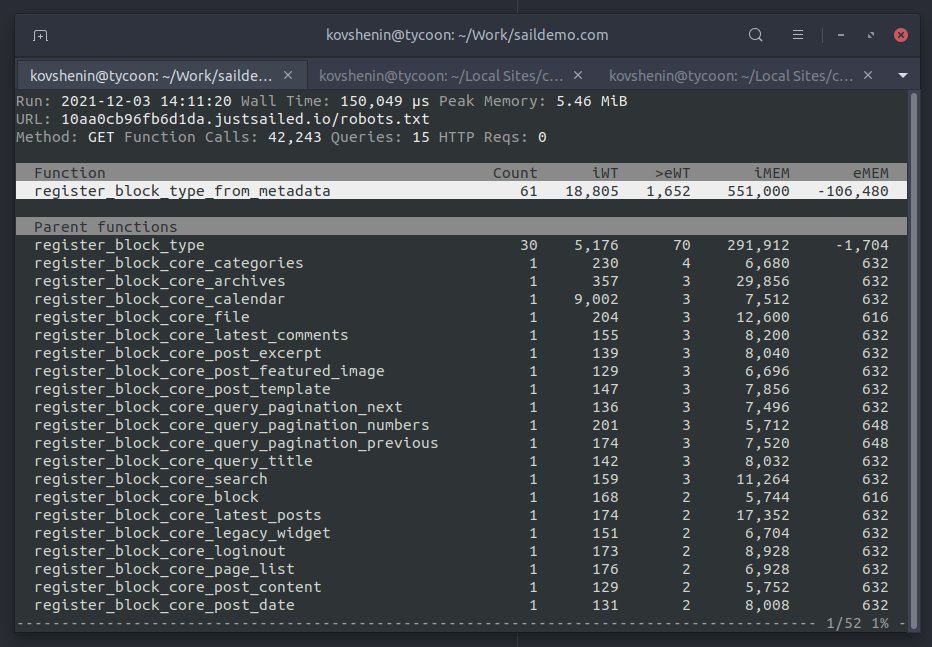Viewport: 932px width, 647px height.
Task: Close the ~/Work/saildemo tab
Action: coord(288,75)
